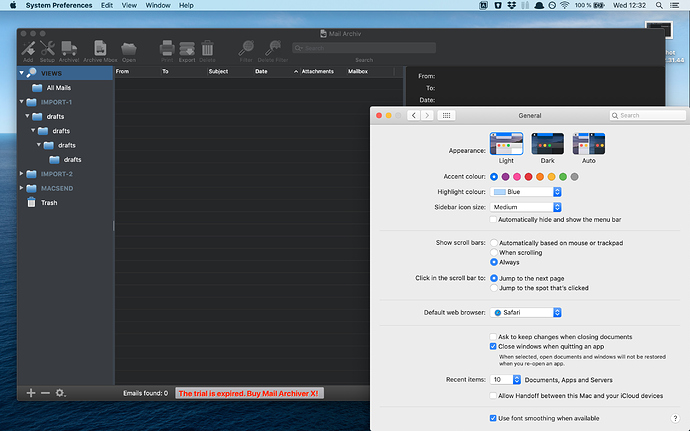Screen dimensions: 690x431
Task: Go back in System Preferences
Action: [x=413, y=115]
